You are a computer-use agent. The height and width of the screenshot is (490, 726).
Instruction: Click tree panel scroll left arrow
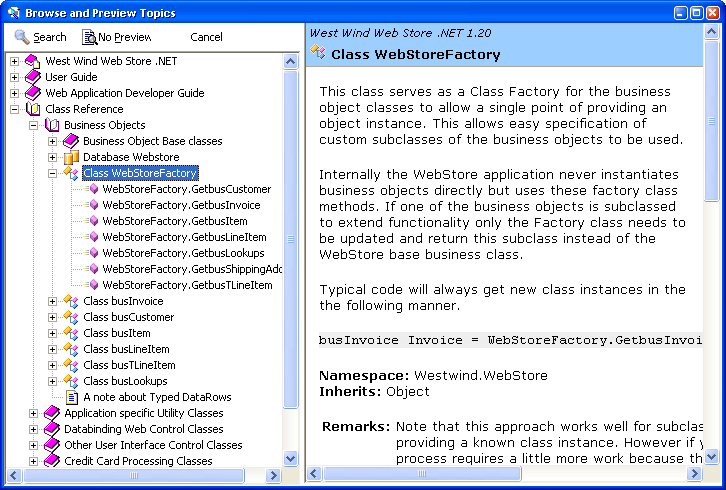point(13,475)
